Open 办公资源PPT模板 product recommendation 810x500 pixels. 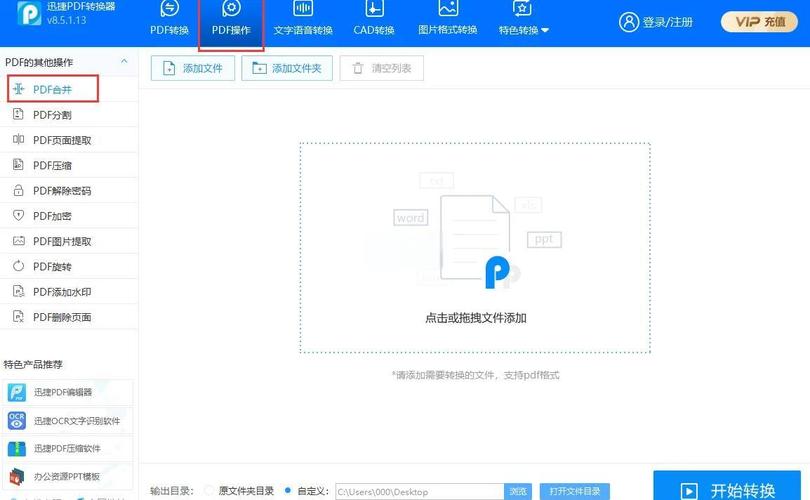[x=67, y=476]
